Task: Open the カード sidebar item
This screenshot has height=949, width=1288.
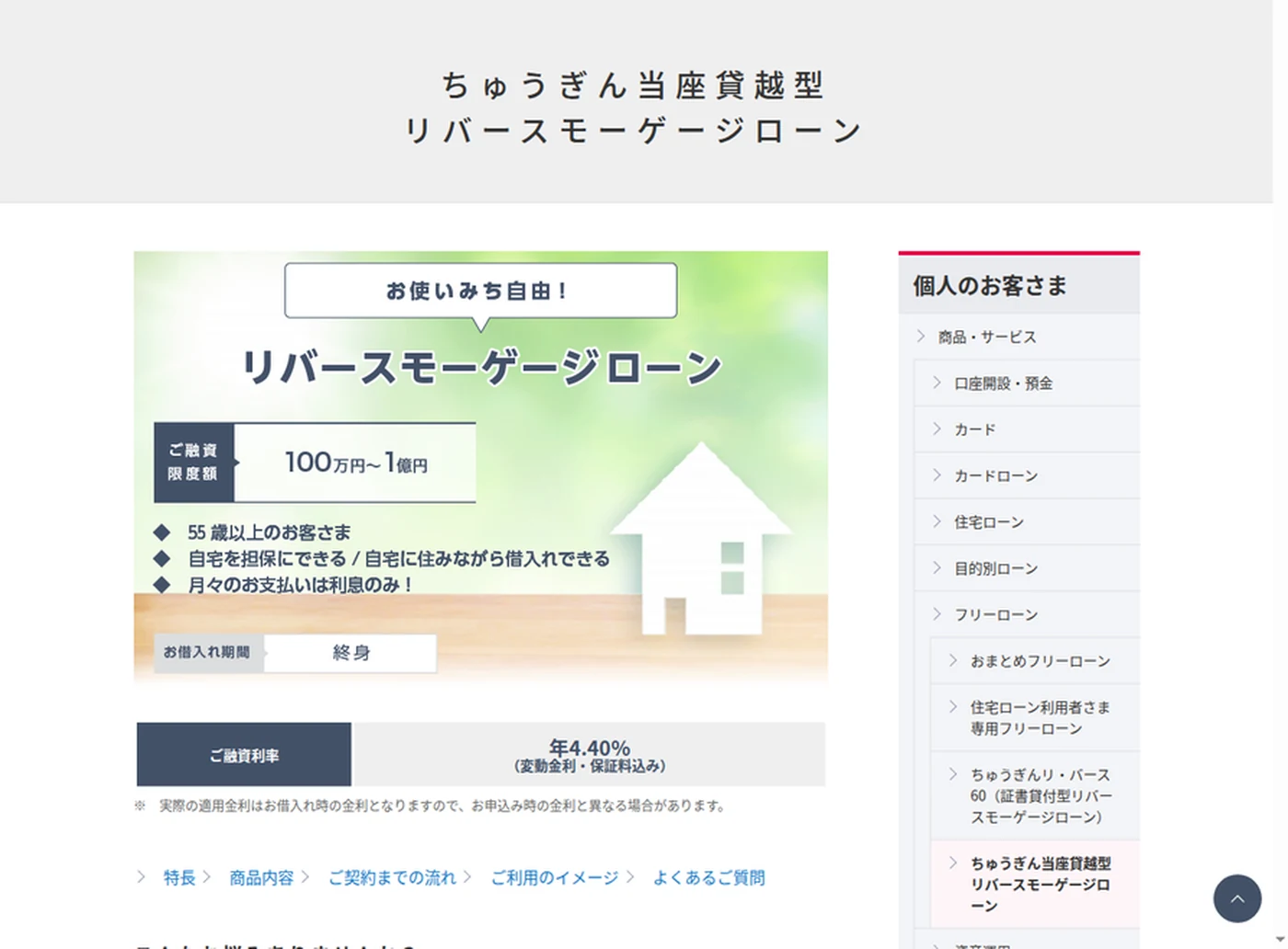Action: tap(1027, 429)
